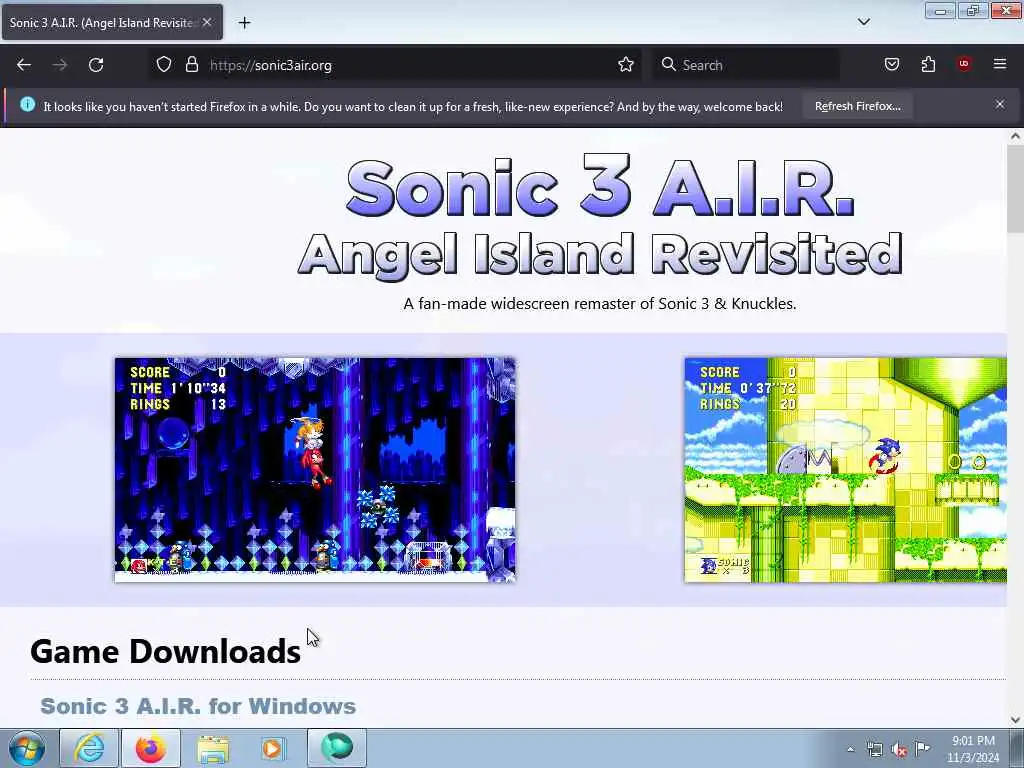The width and height of the screenshot is (1024, 768).
Task: Open the network status tray icon
Action: click(874, 750)
